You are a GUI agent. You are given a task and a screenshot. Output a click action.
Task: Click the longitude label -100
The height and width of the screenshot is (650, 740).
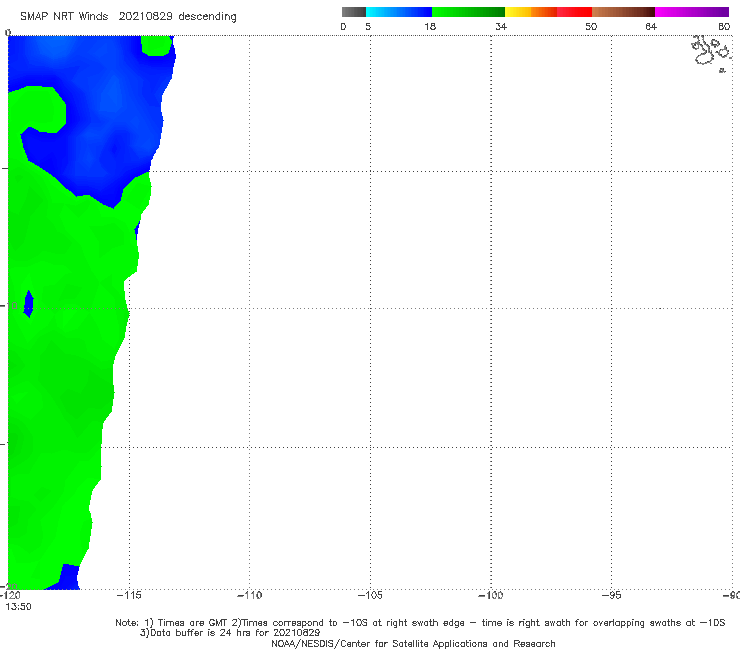(x=490, y=595)
